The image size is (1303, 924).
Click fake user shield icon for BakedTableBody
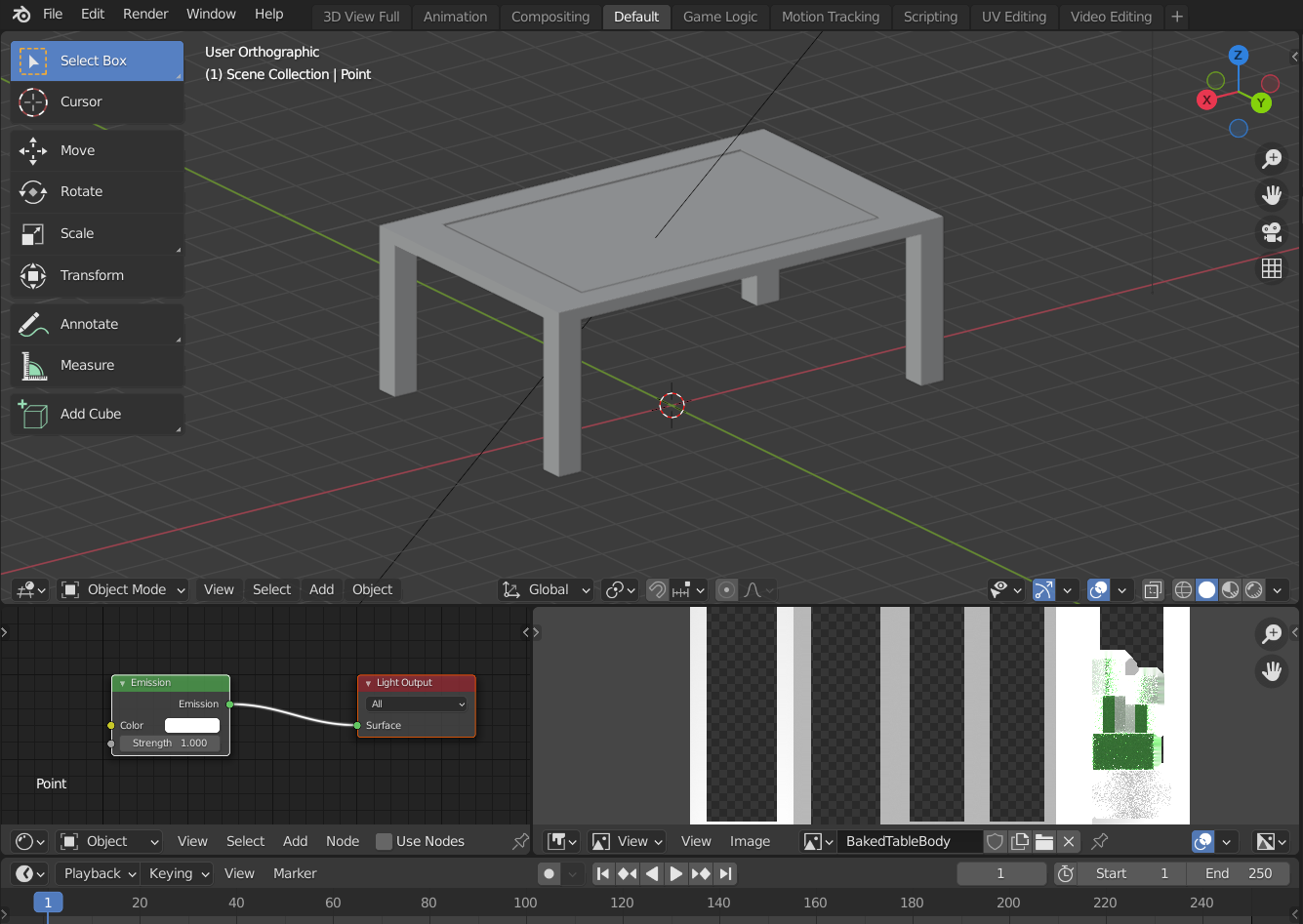tap(995, 841)
